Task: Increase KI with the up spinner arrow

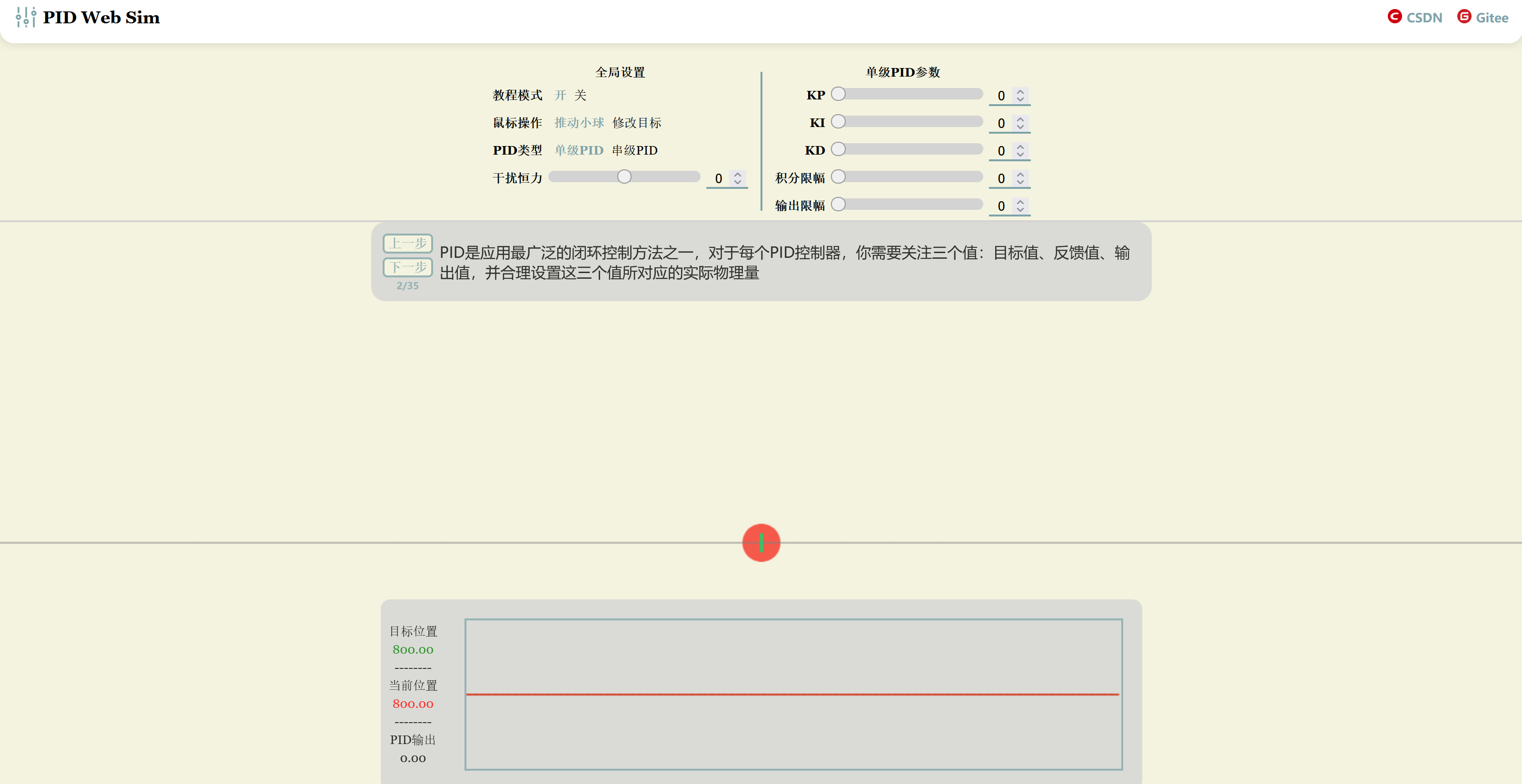Action: pos(1020,119)
